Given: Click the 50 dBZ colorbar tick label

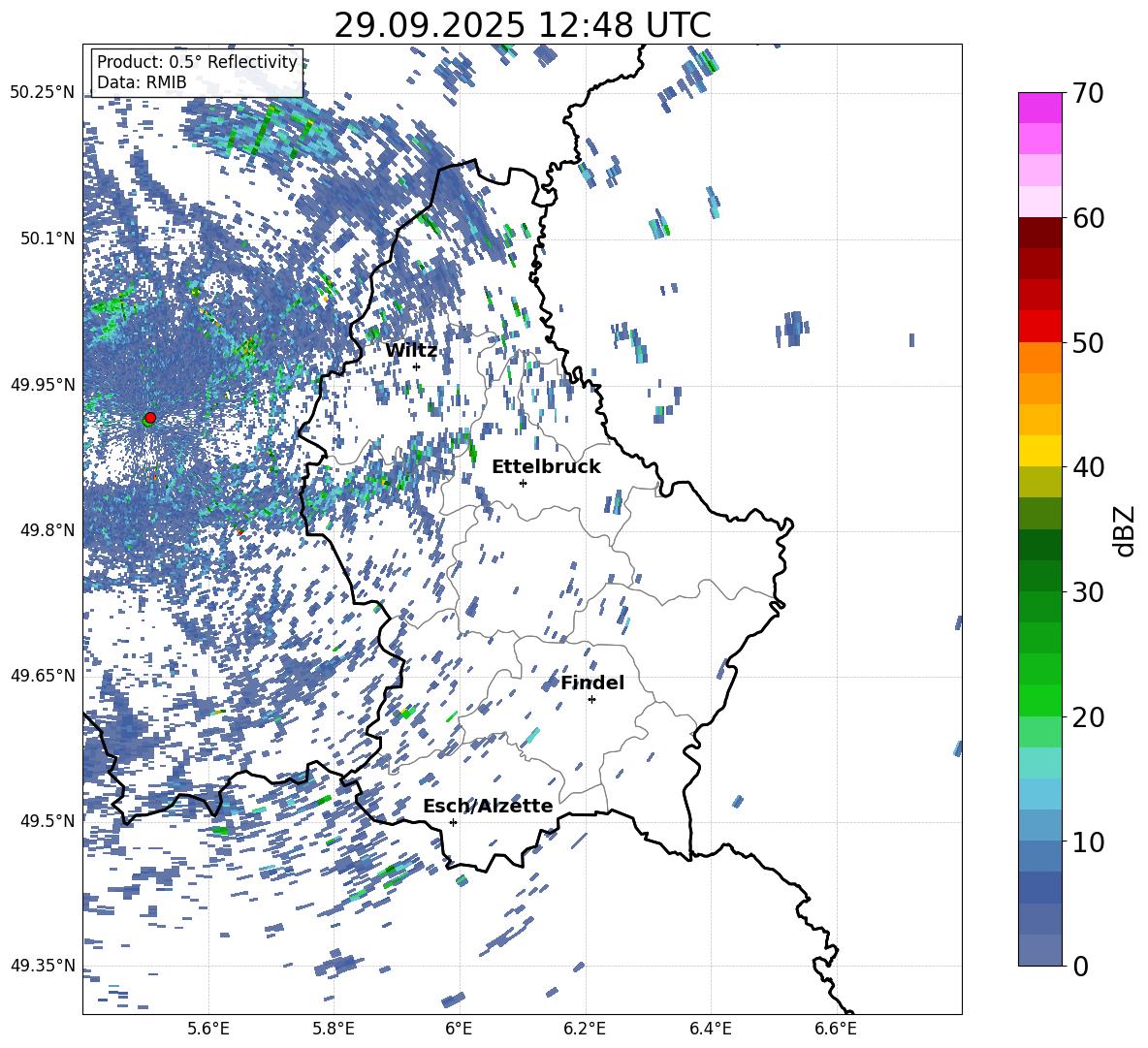Looking at the screenshot, I should click(1089, 342).
